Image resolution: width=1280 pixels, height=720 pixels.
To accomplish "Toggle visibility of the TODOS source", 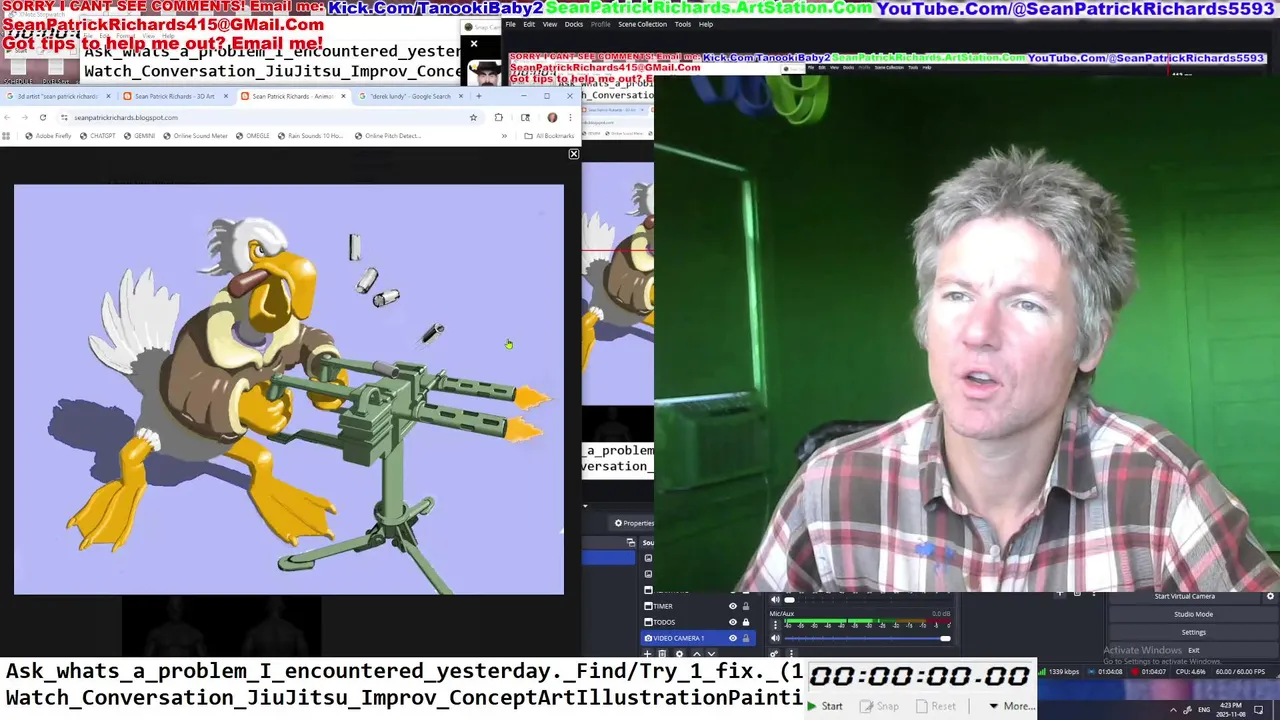I will click(732, 622).
